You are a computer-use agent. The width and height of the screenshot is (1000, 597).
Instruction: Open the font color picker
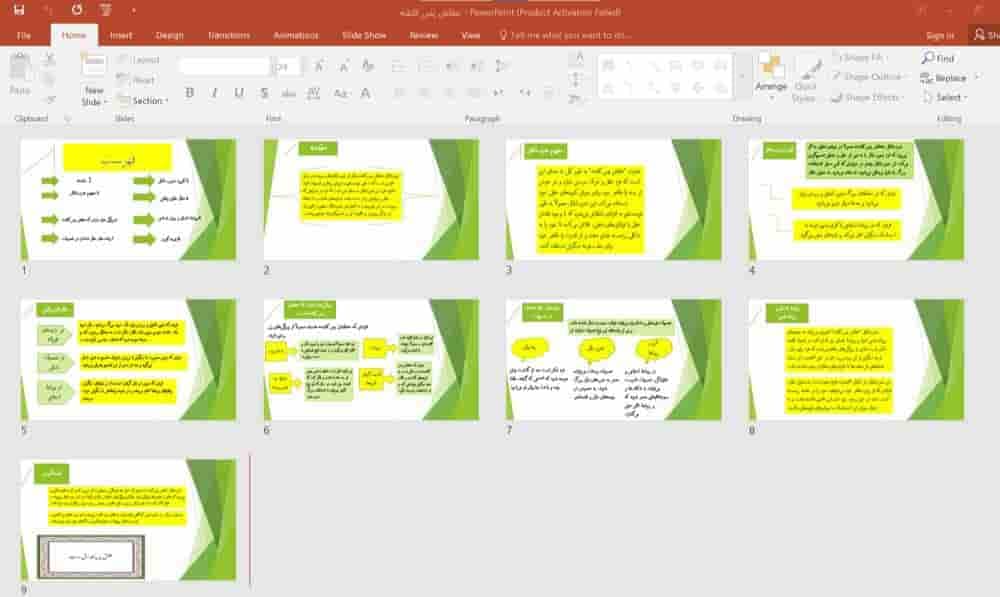point(365,93)
